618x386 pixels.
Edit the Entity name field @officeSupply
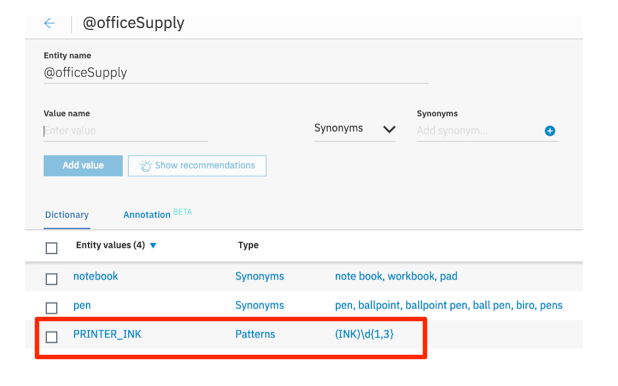pyautogui.click(x=236, y=73)
